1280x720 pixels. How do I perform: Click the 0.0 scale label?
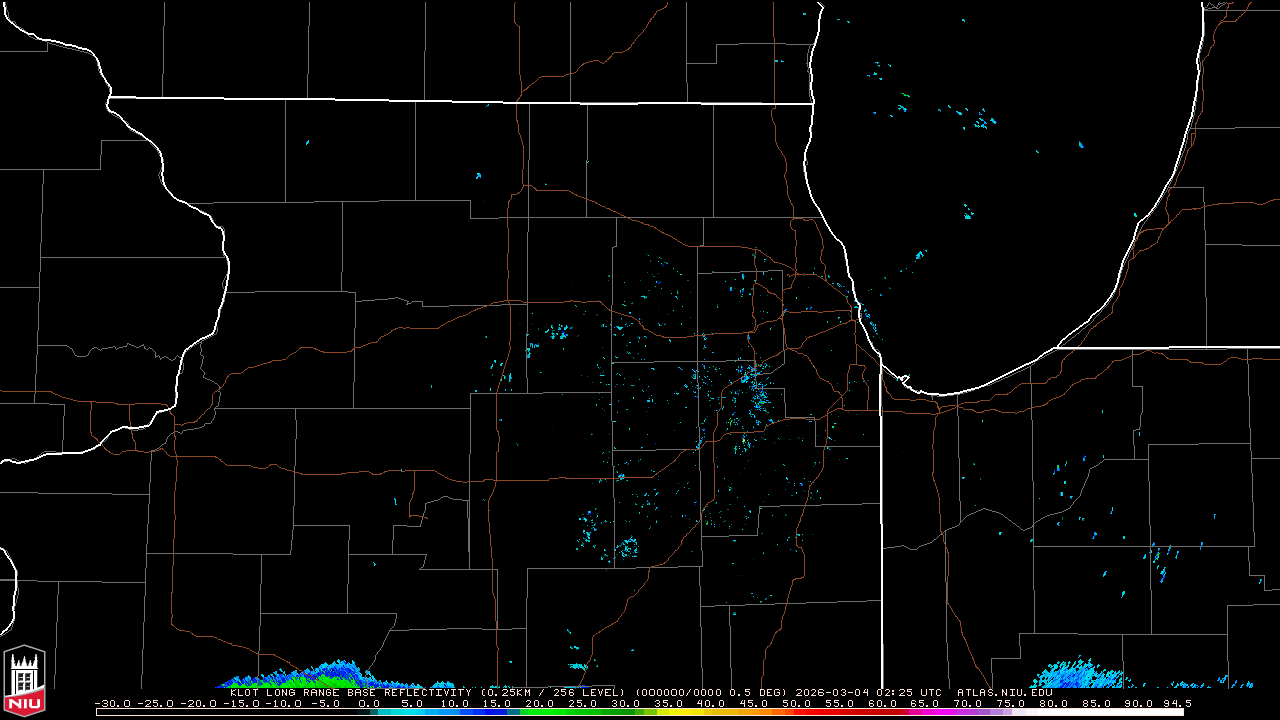[x=369, y=703]
